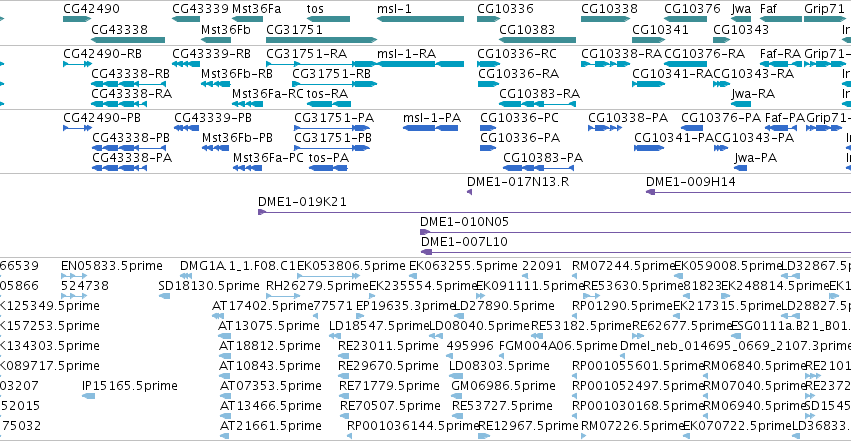
Task: Open EST AT17402.5prime
Action: pyautogui.click(x=263, y=306)
